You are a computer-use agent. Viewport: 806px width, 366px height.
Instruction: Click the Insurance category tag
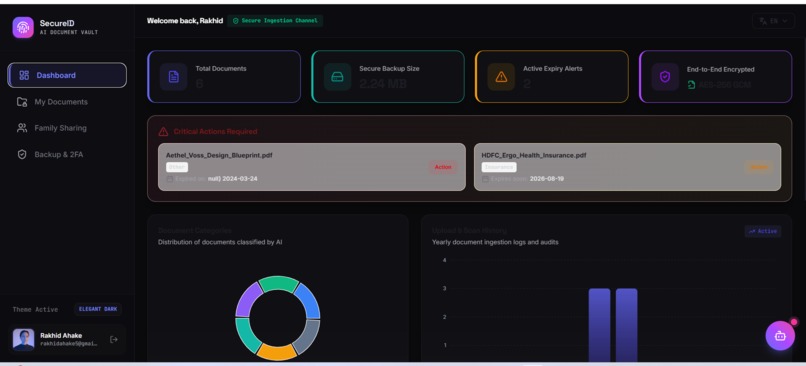point(499,167)
